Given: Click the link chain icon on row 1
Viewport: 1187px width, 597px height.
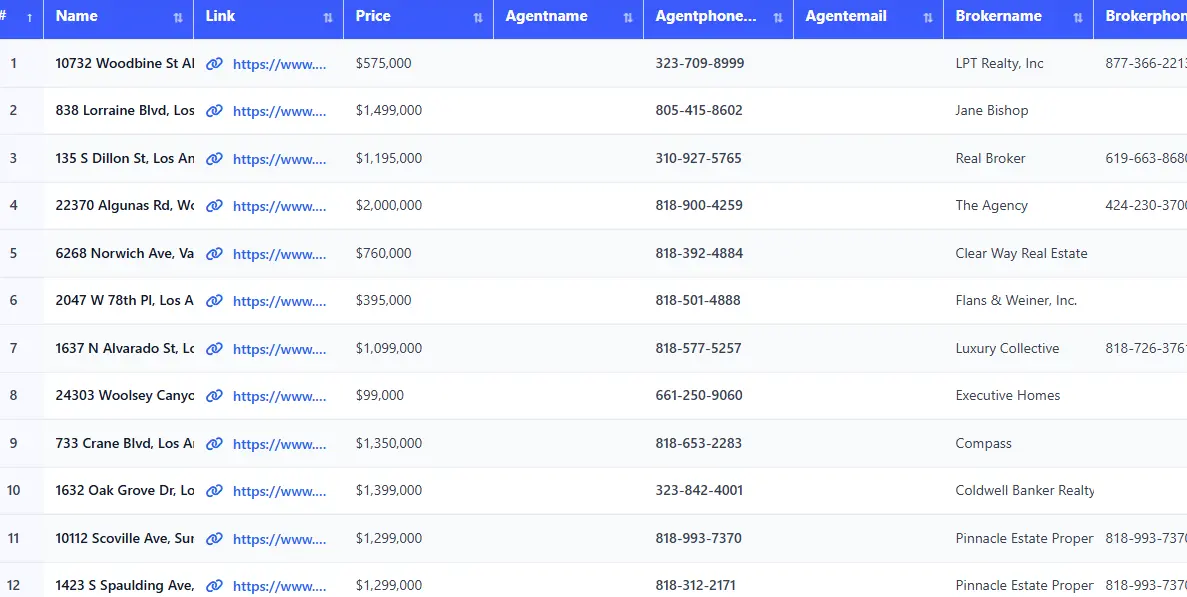Looking at the screenshot, I should click(214, 63).
